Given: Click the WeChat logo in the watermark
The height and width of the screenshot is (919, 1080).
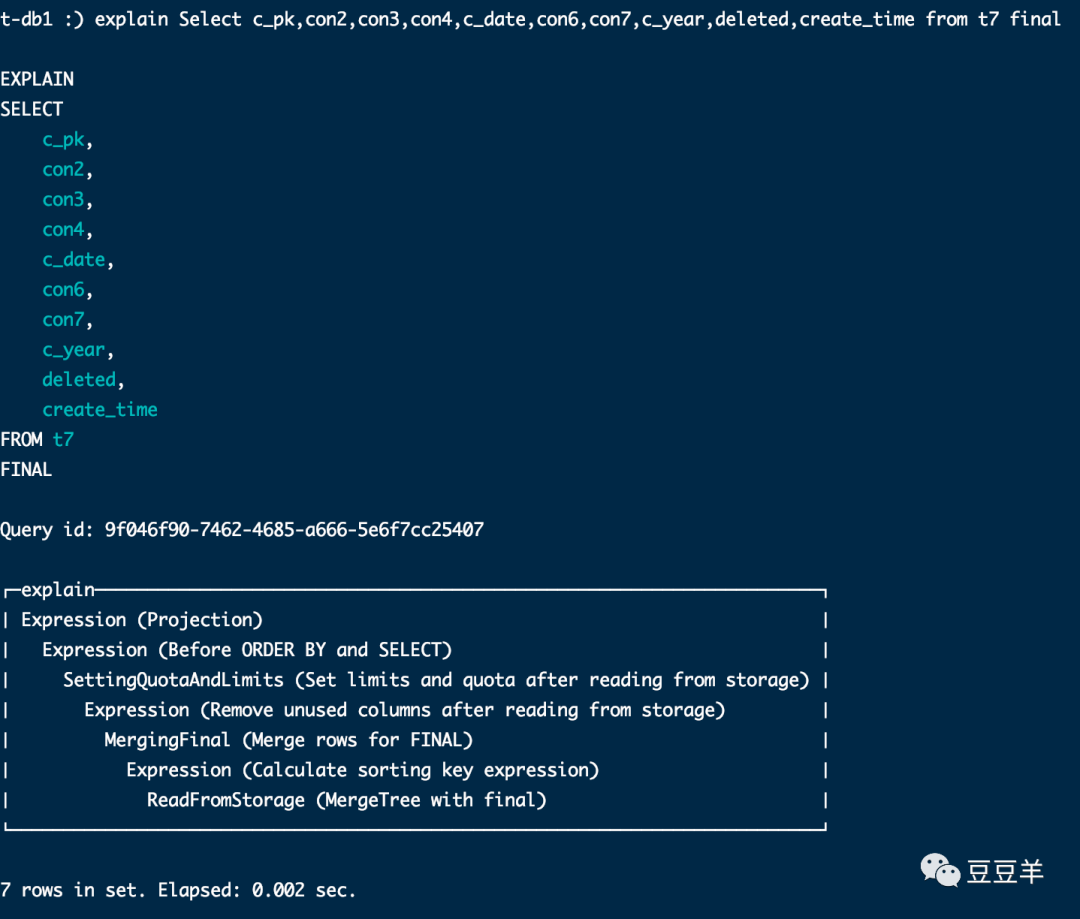Looking at the screenshot, I should pyautogui.click(x=940, y=868).
